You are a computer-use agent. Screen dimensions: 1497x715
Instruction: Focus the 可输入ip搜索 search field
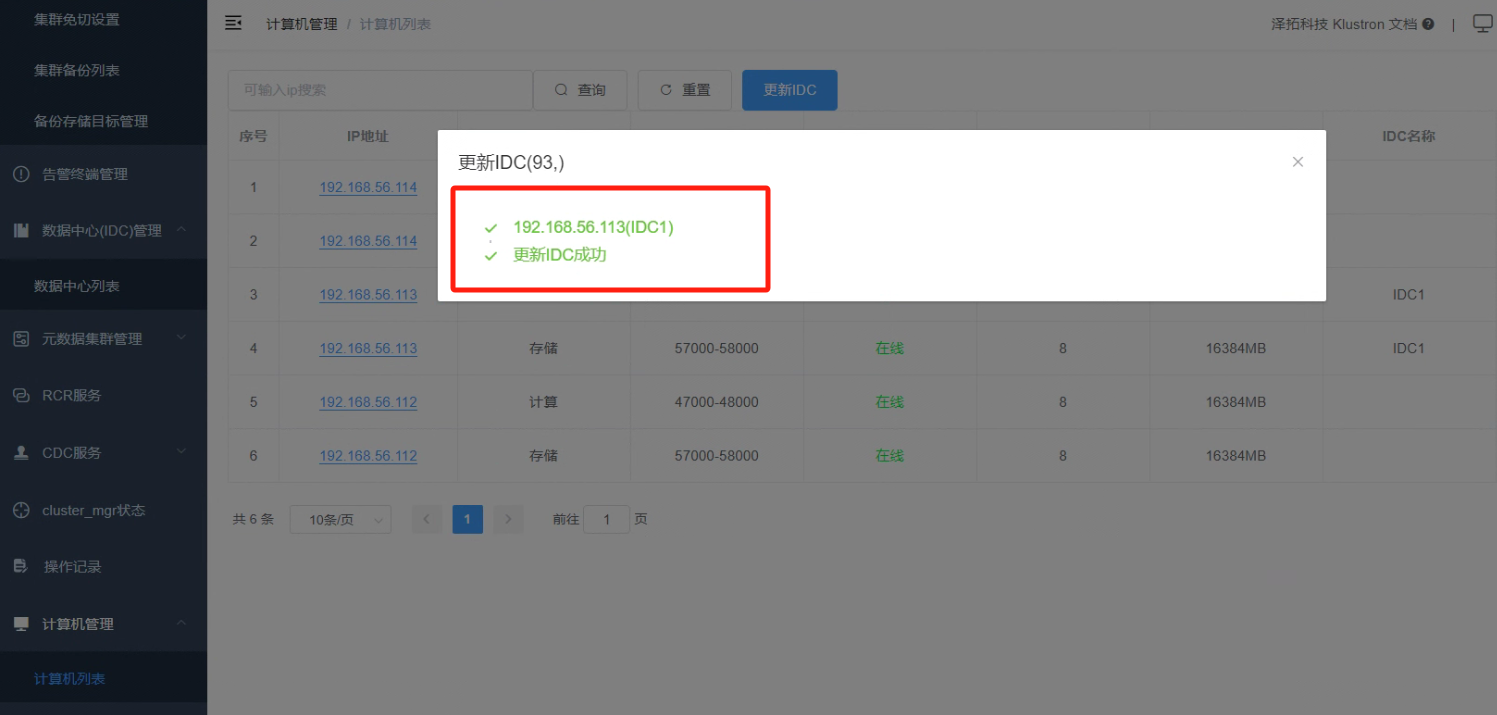click(380, 90)
